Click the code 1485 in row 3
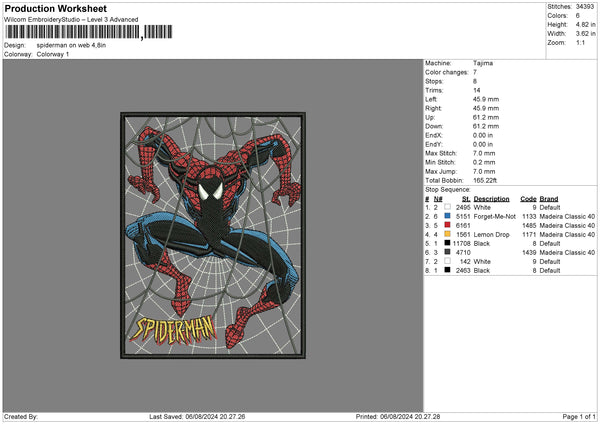600x424 pixels. (x=529, y=225)
